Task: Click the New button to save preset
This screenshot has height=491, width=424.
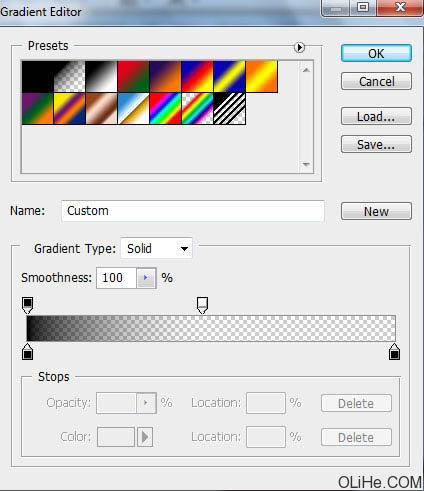Action: click(376, 211)
